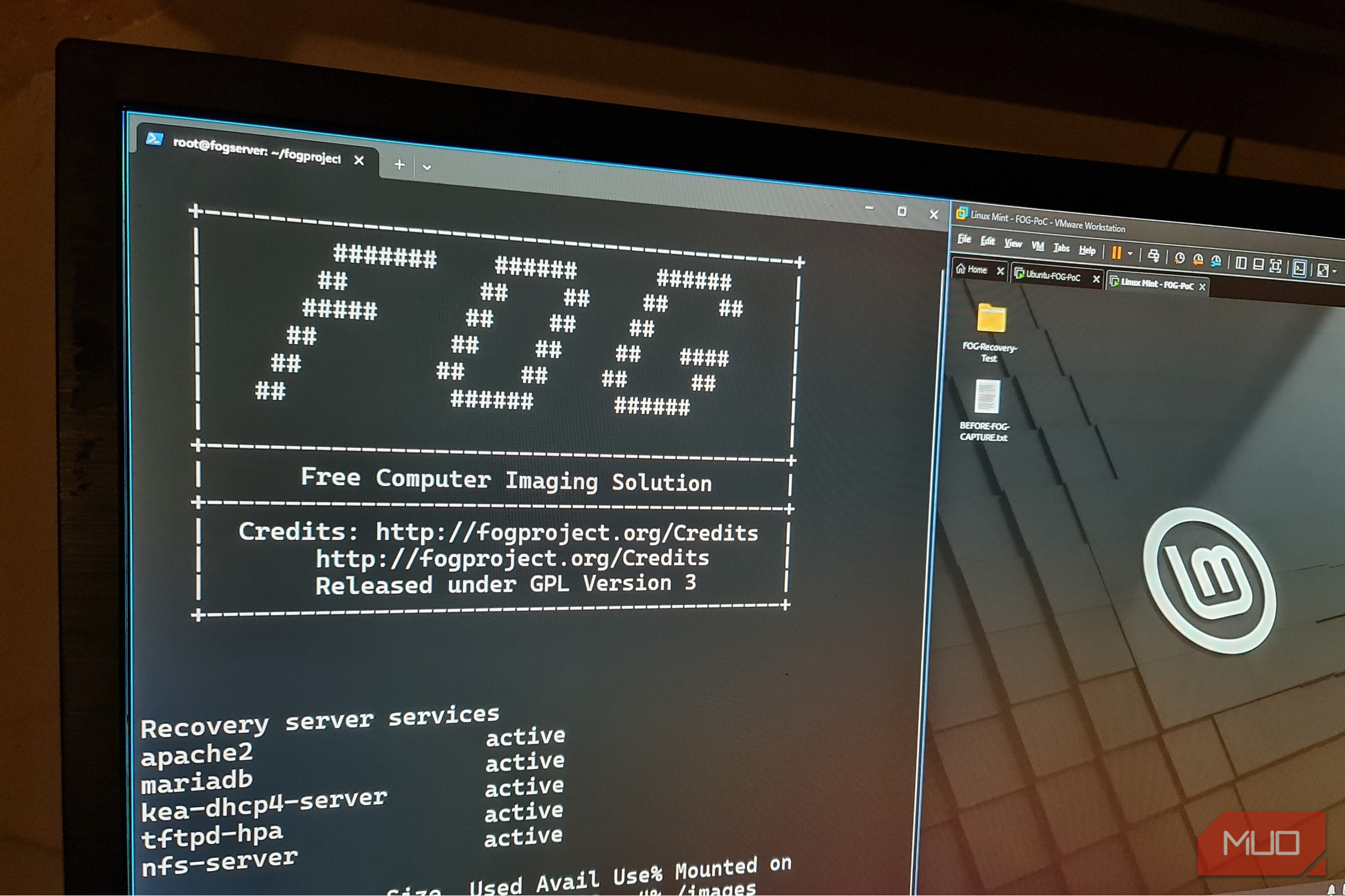Click the revert to snapshot icon
The width and height of the screenshot is (1345, 896).
tap(1197, 260)
